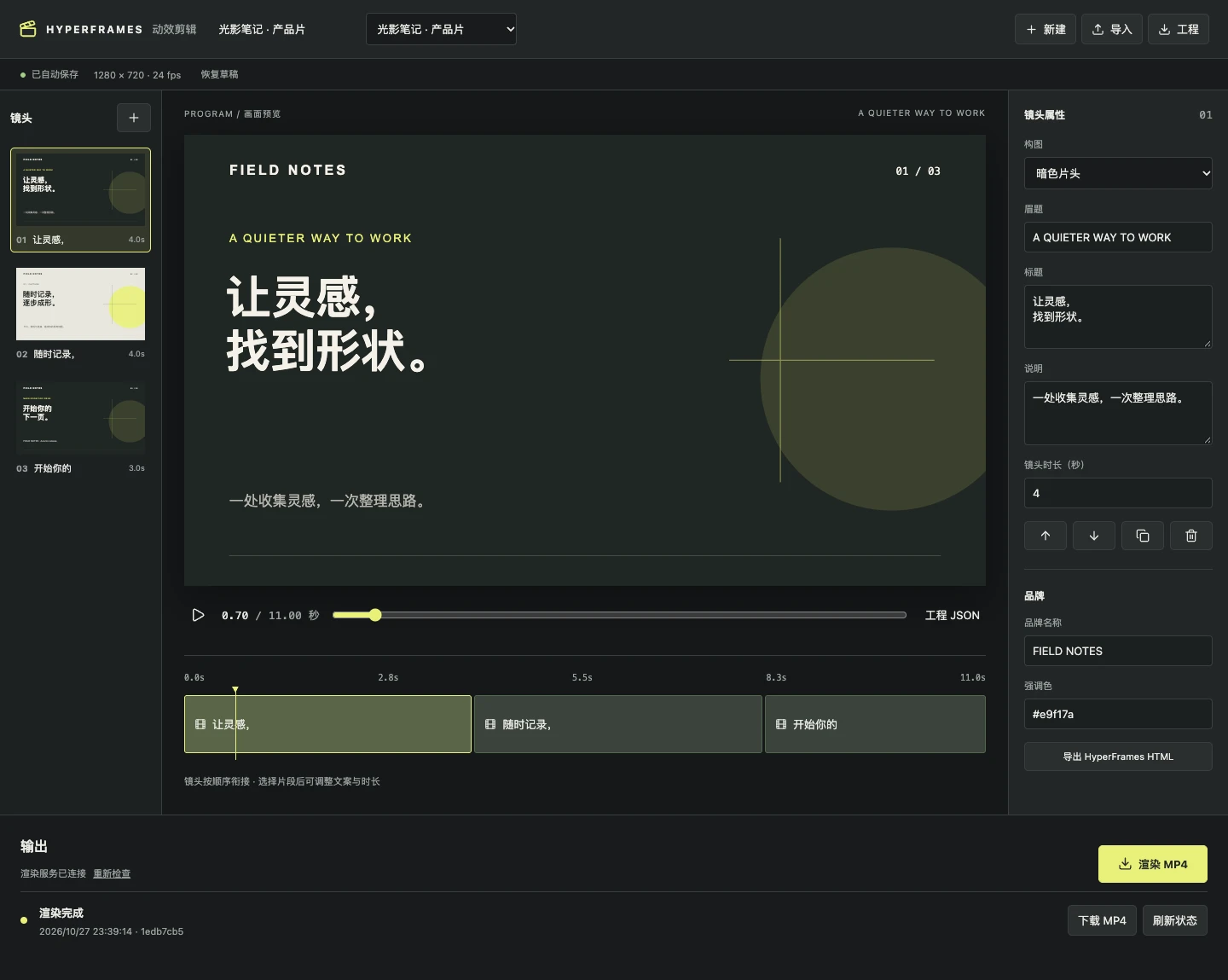Click the 已自动保存 status text
The height and width of the screenshot is (980, 1228).
[x=55, y=74]
